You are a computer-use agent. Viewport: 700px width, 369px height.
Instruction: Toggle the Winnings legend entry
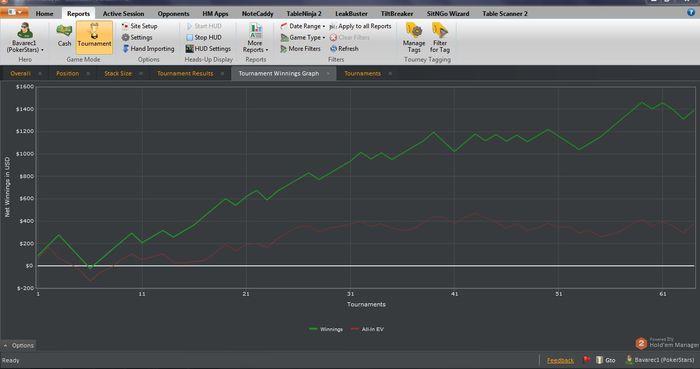[326, 329]
